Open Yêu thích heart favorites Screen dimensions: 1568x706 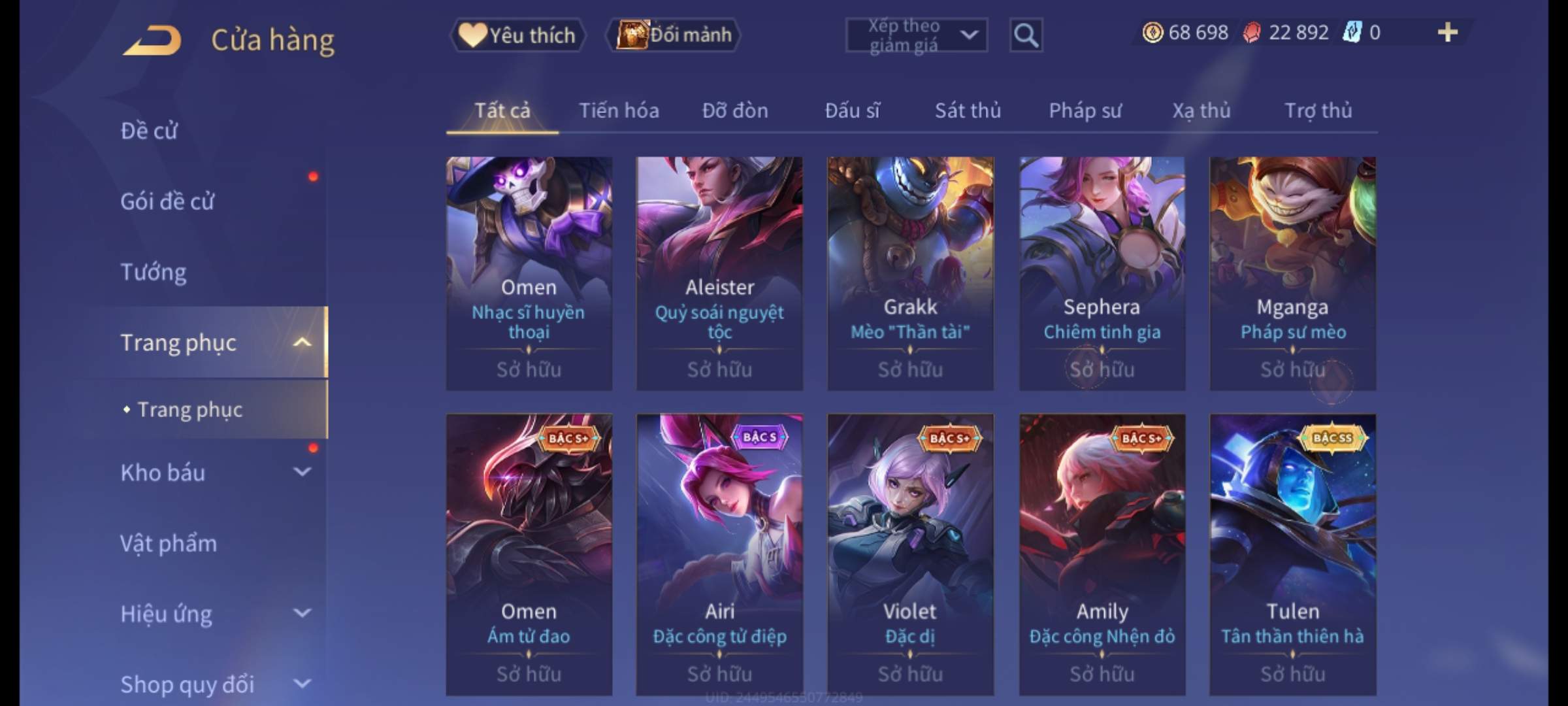[517, 35]
